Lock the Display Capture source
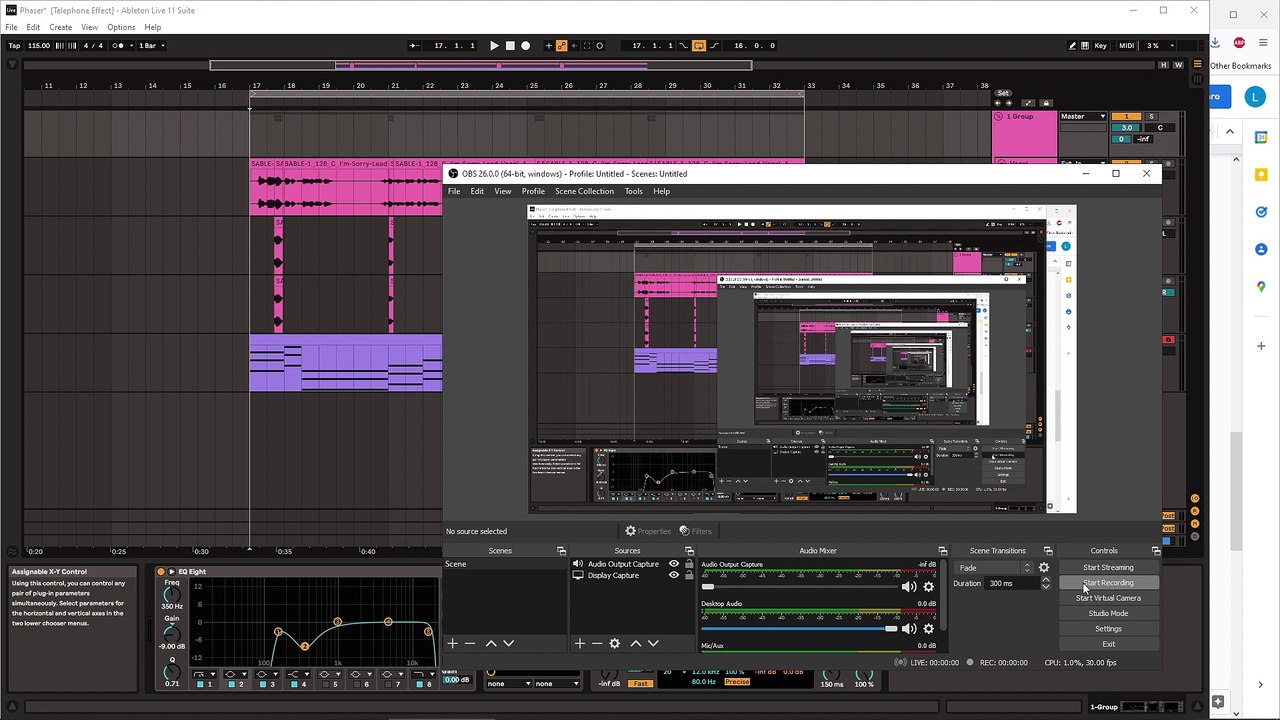Image resolution: width=1280 pixels, height=720 pixels. click(x=689, y=576)
